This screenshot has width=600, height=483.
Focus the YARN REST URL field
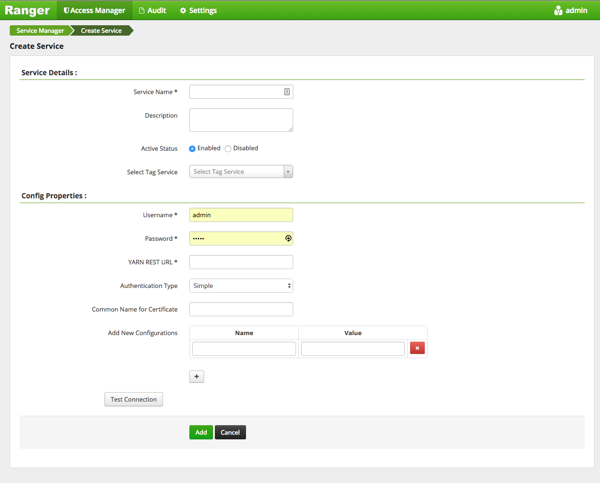[x=241, y=262]
